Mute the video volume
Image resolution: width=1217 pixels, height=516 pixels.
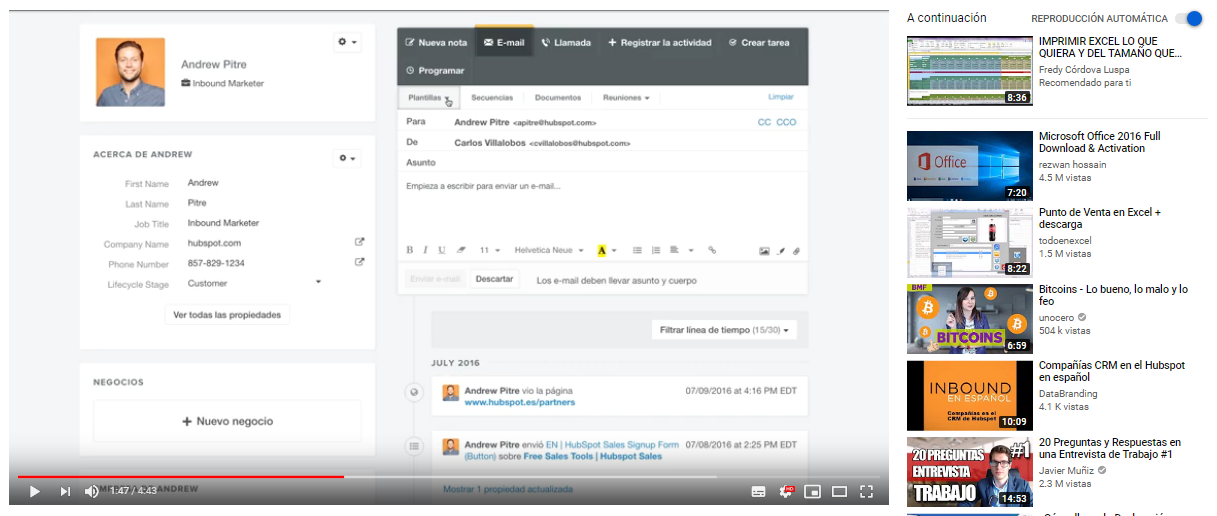(91, 491)
